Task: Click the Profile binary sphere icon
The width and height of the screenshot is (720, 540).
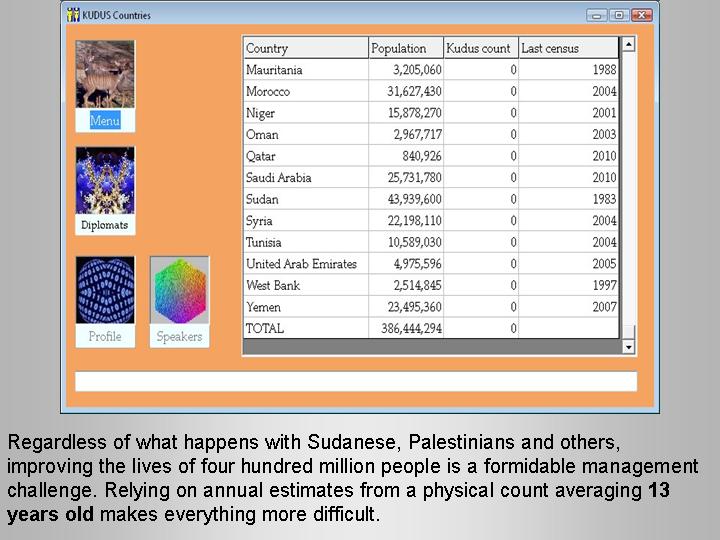Action: tap(105, 290)
